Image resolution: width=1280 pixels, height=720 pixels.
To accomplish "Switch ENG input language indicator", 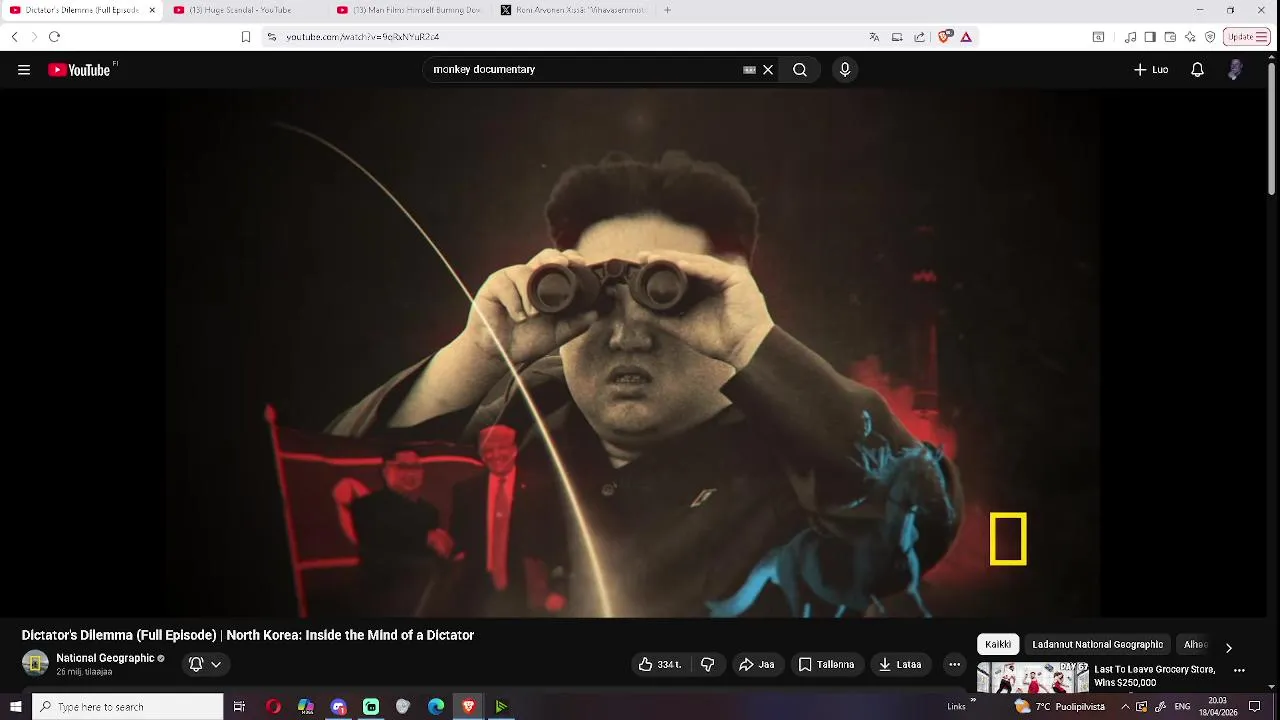I will 1182,707.
